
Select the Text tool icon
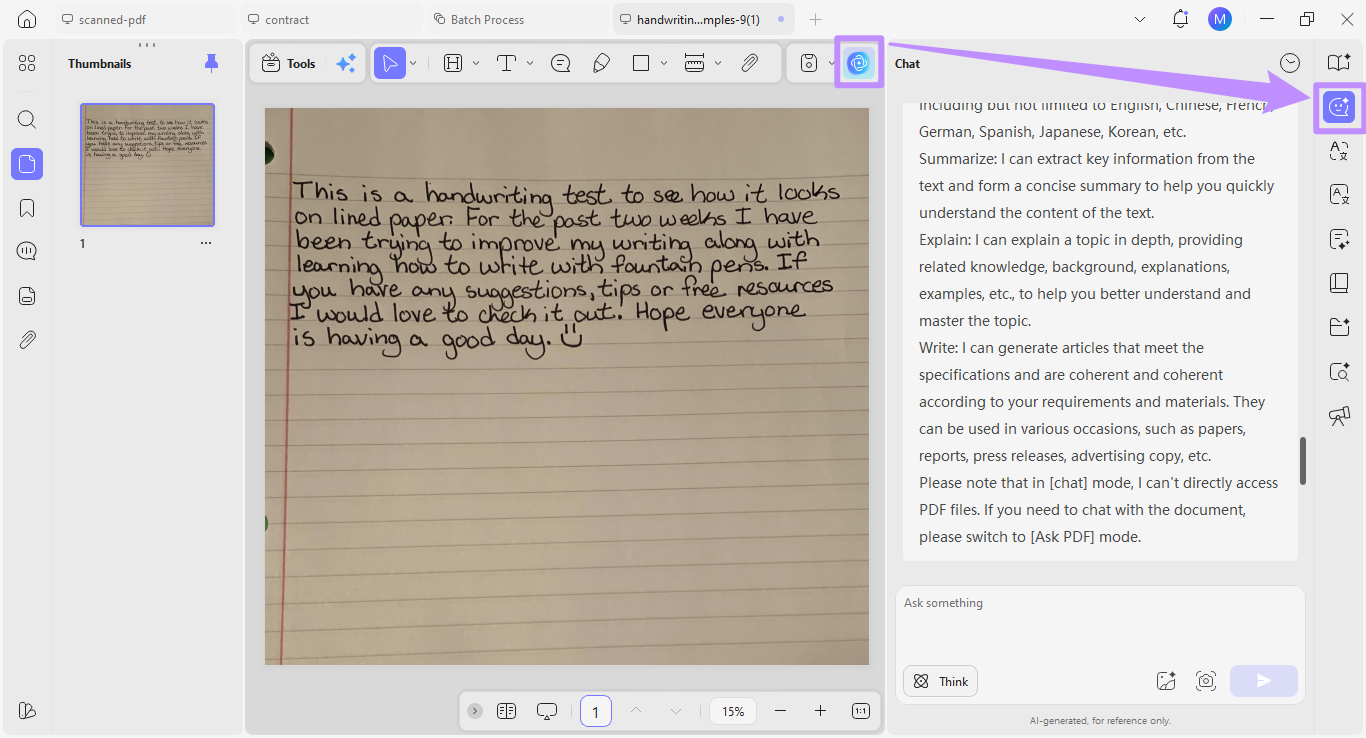506,63
